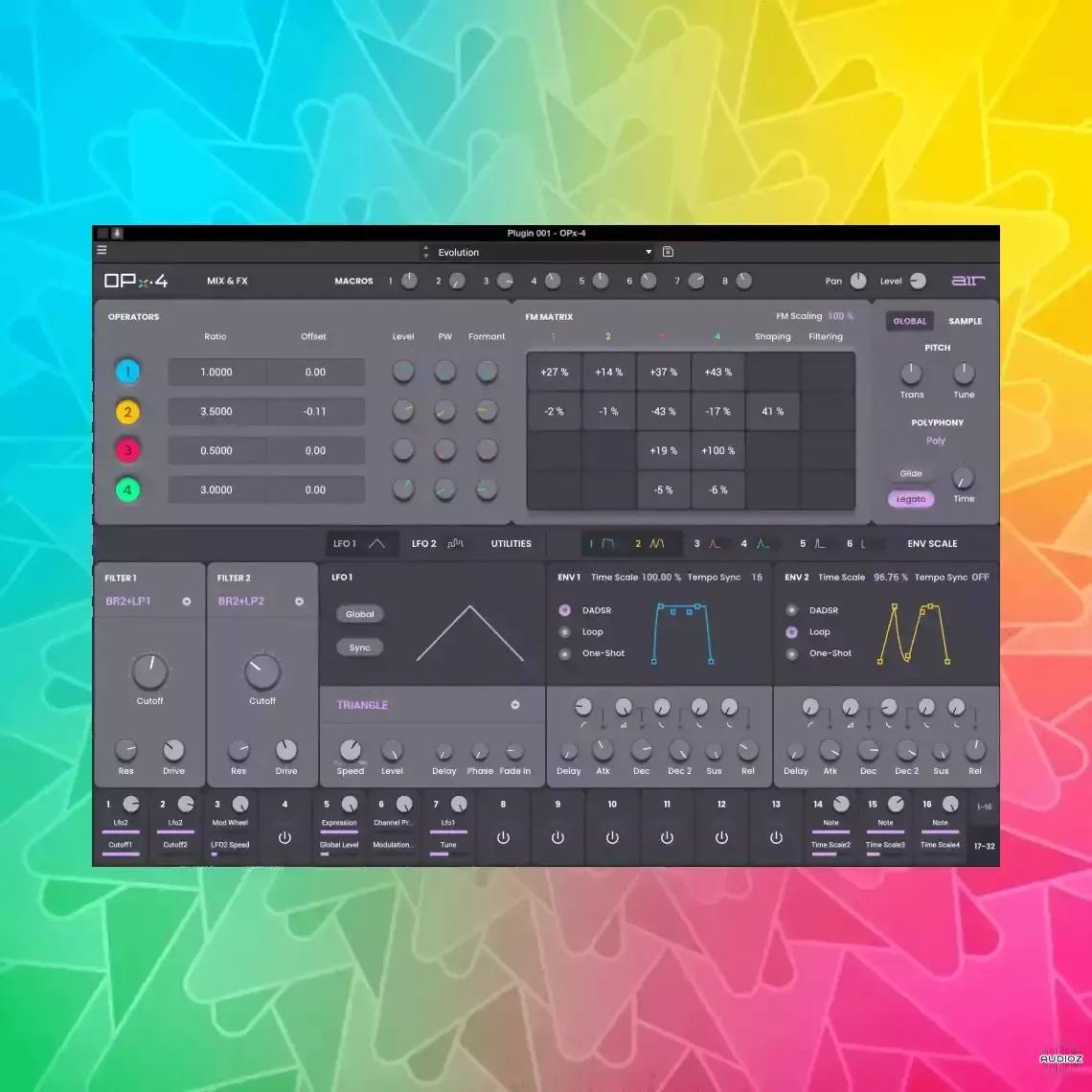Select the LFO 2 tab
Screen dimensions: 1092x1092
[x=438, y=543]
